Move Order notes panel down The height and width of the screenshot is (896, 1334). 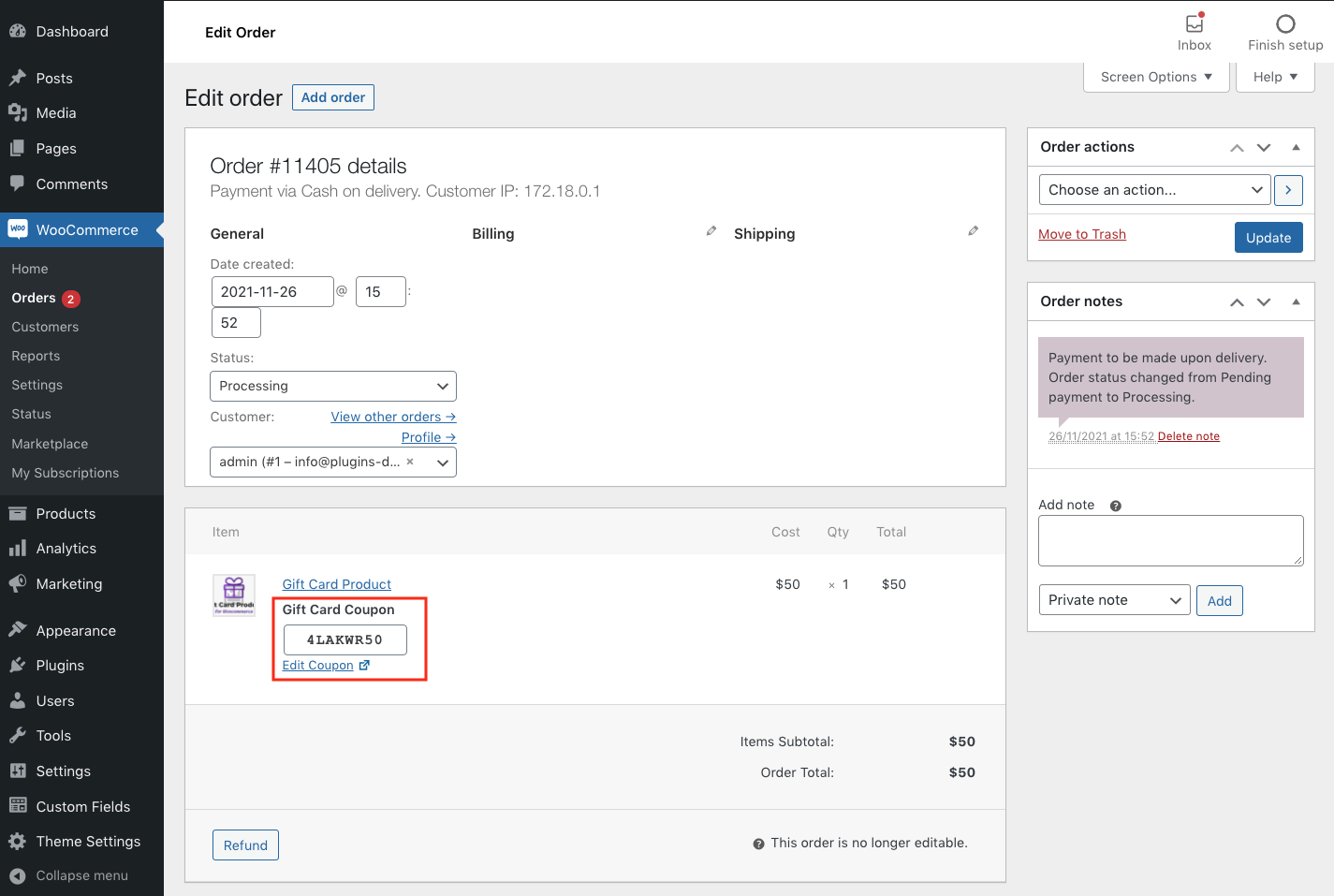[x=1264, y=302]
